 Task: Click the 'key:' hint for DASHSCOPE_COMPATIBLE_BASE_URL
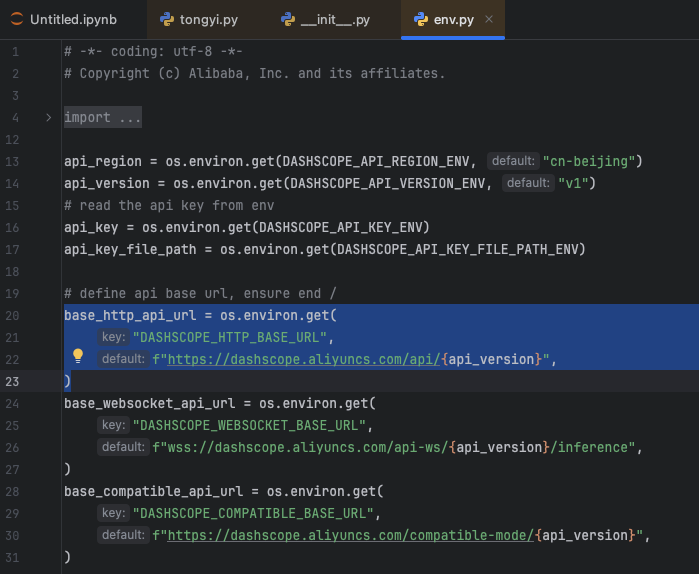(x=113, y=513)
